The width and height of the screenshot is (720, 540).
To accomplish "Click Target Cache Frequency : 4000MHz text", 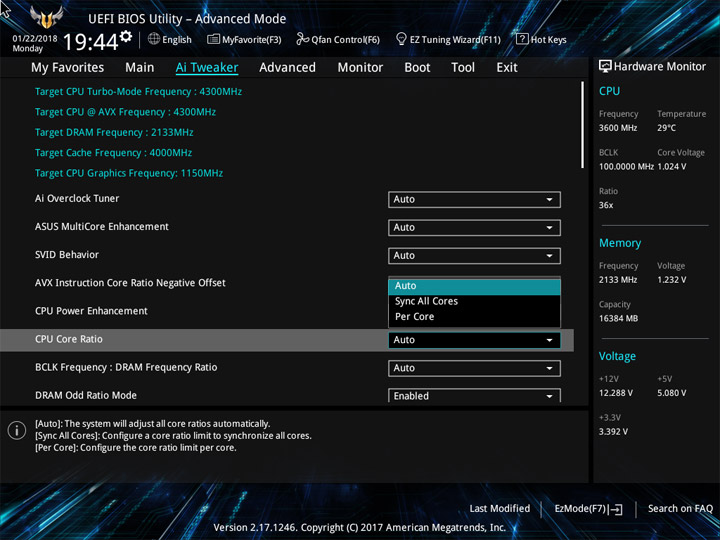I will coord(113,153).
